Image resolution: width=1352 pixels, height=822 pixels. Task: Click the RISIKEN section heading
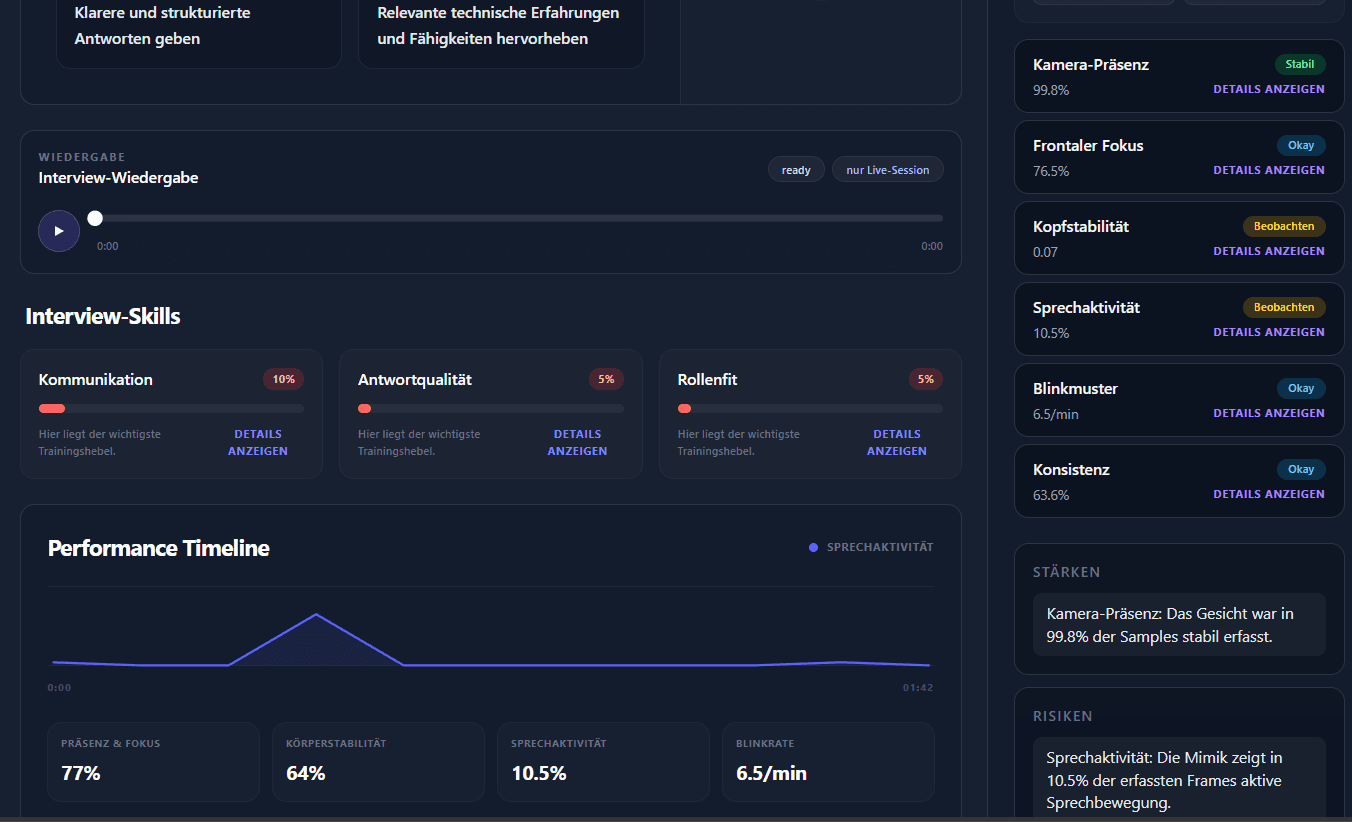[1063, 716]
